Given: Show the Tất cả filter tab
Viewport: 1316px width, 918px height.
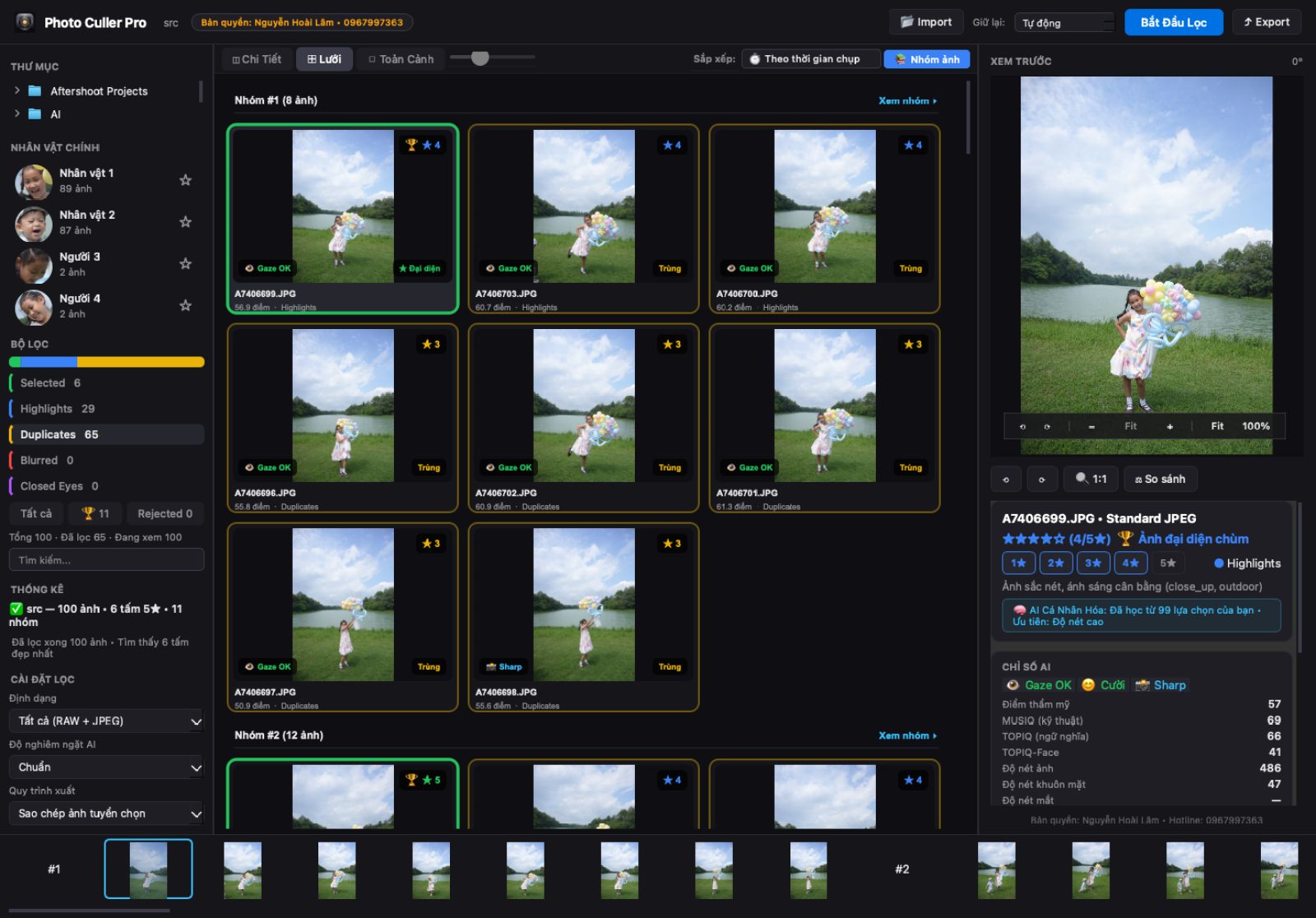Looking at the screenshot, I should click(x=36, y=513).
